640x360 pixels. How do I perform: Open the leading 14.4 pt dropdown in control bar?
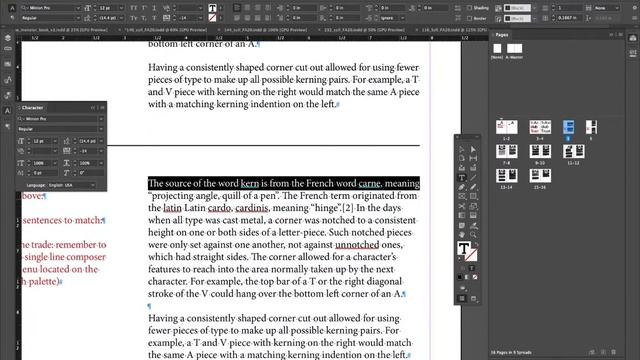tap(121, 18)
